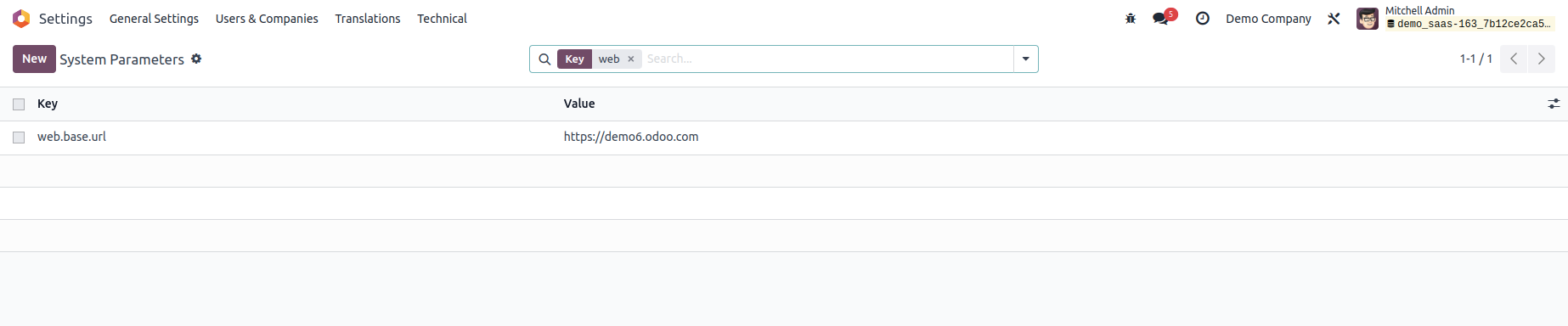
Task: Open the activities clock icon
Action: [x=1203, y=19]
